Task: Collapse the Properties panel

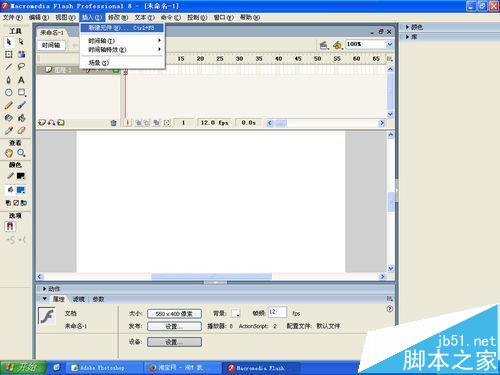Action: (x=44, y=299)
